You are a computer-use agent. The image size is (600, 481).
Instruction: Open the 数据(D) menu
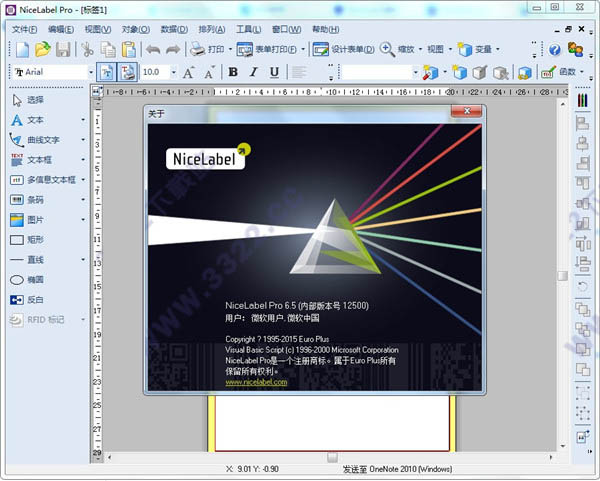tap(174, 29)
